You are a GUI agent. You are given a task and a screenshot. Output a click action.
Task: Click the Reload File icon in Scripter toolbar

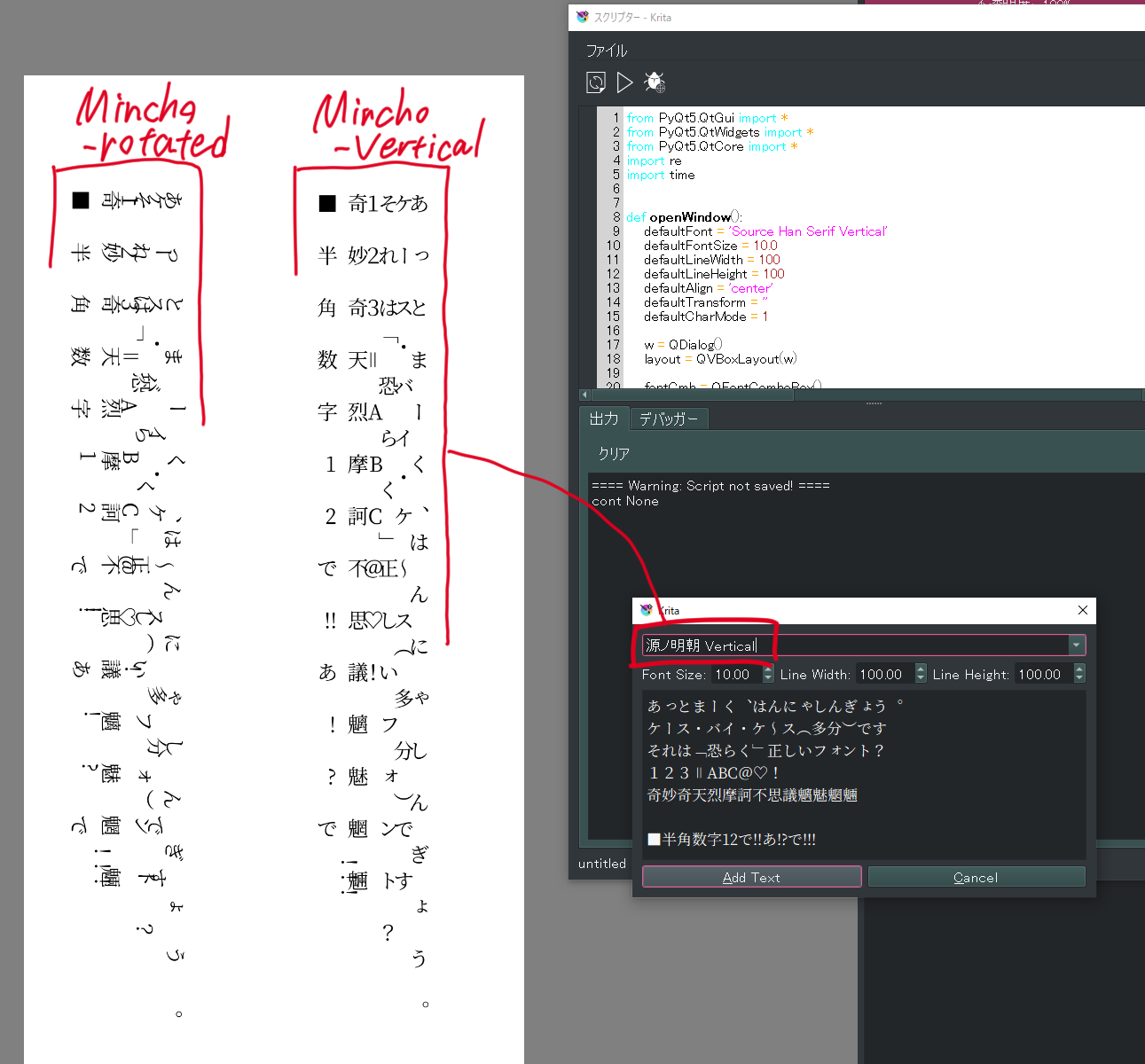596,82
